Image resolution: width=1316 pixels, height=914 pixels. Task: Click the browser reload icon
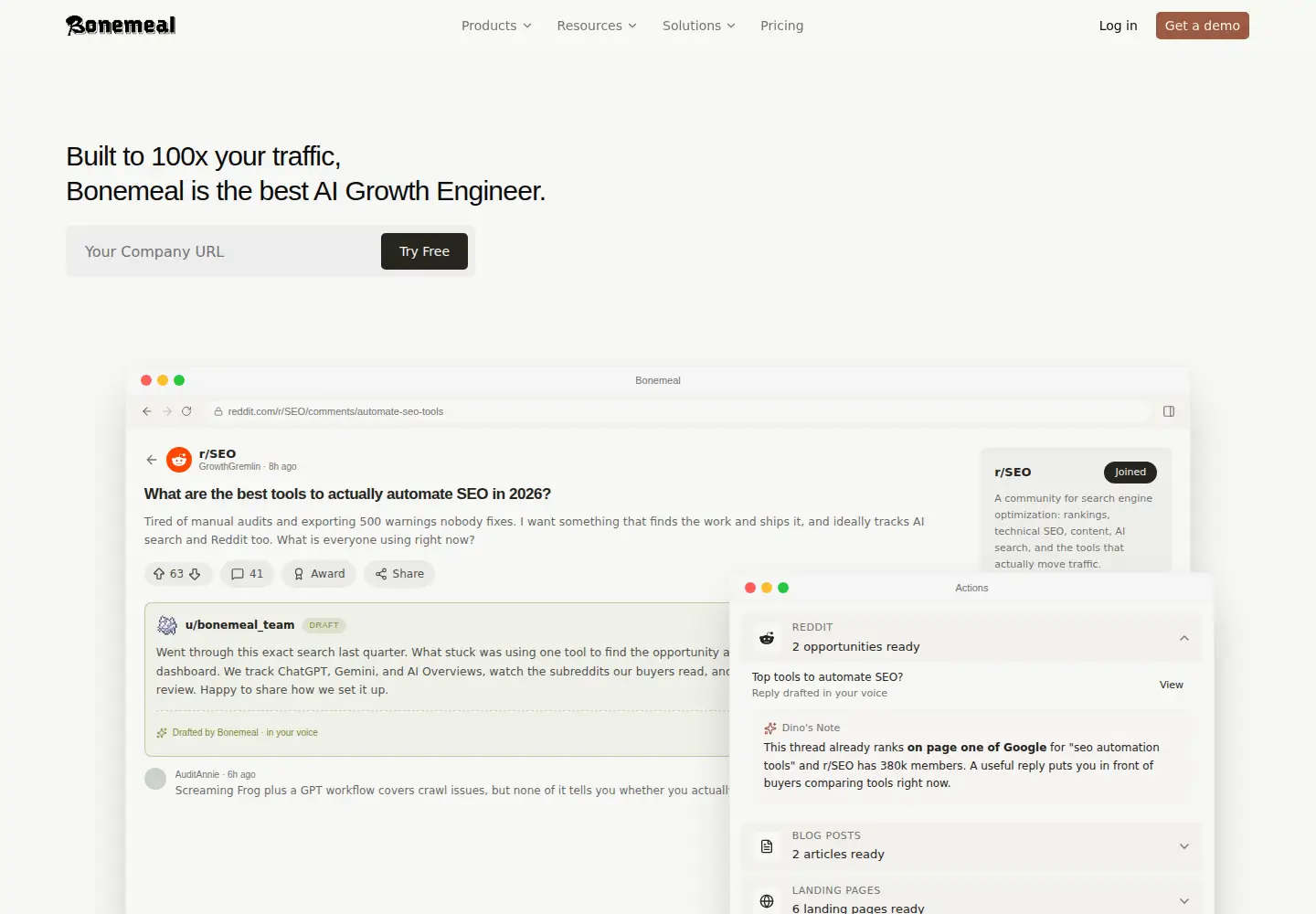[186, 411]
